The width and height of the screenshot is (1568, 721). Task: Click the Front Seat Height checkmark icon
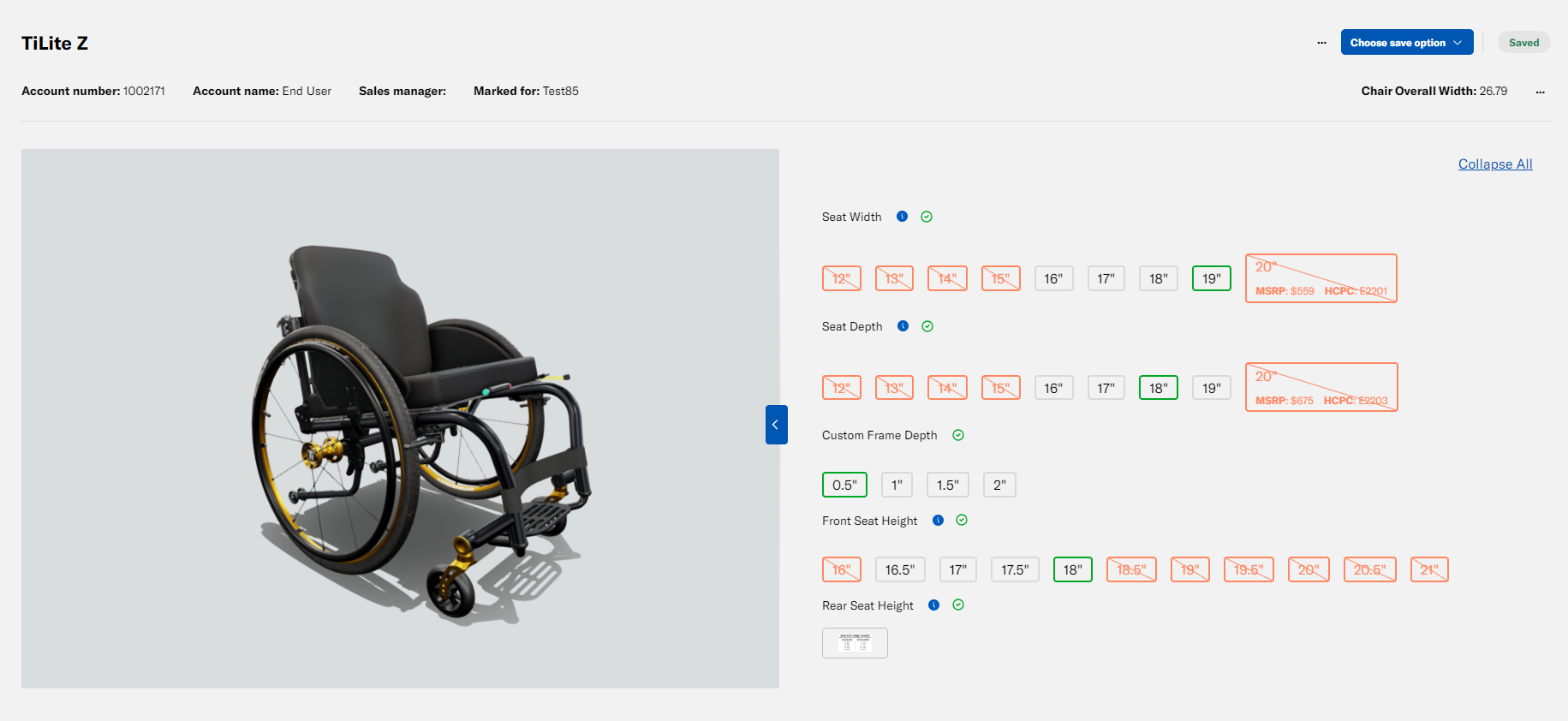point(962,520)
